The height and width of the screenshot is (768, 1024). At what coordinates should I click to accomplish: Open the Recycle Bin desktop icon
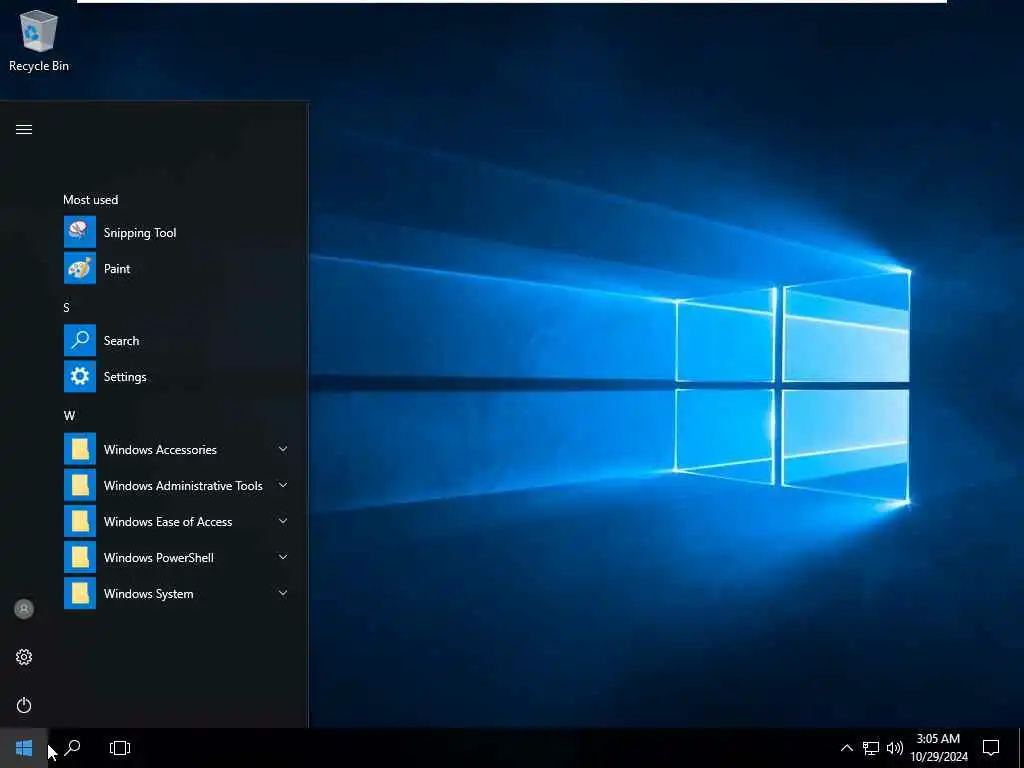pyautogui.click(x=39, y=41)
